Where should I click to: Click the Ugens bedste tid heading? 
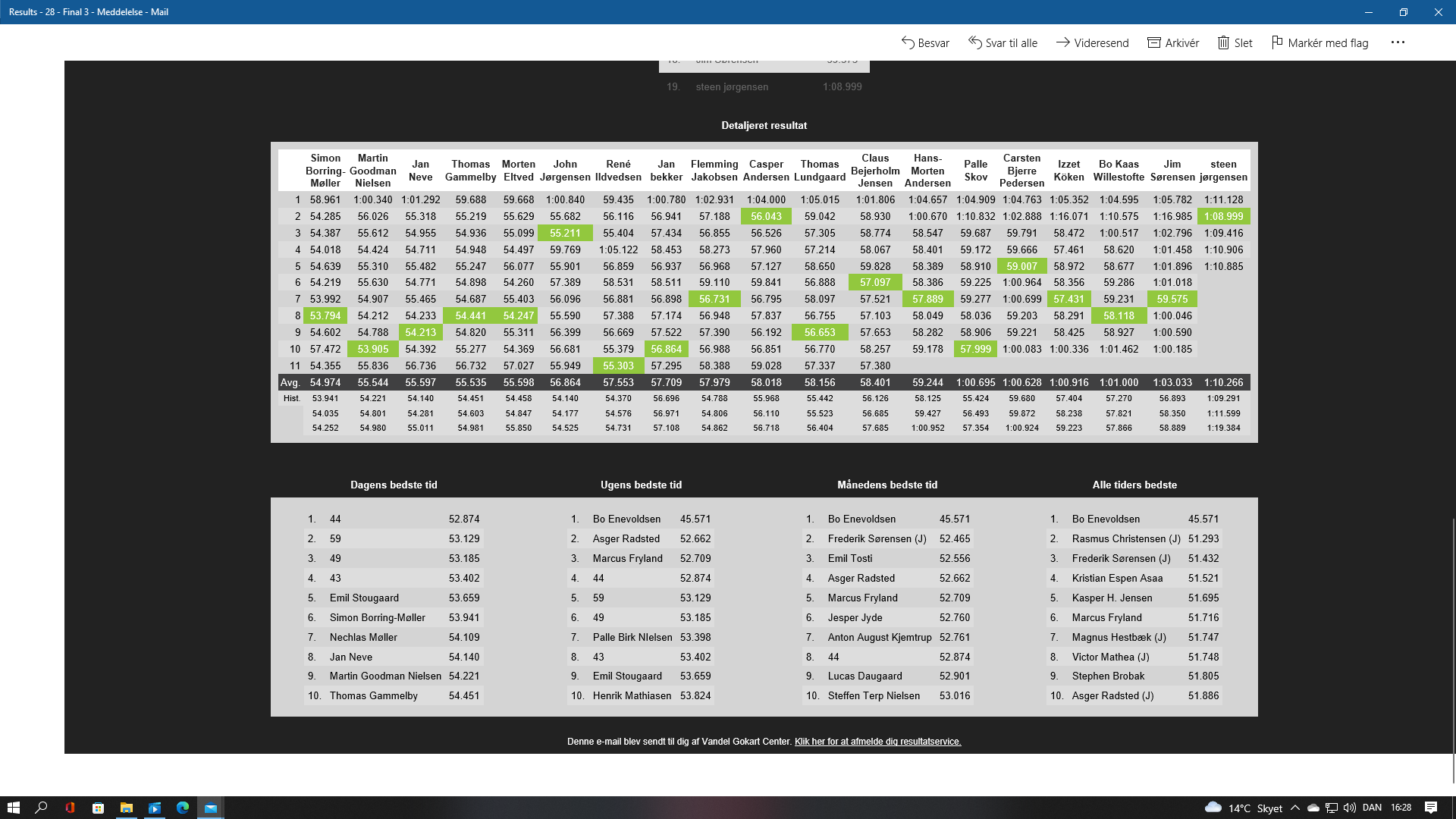click(x=641, y=485)
